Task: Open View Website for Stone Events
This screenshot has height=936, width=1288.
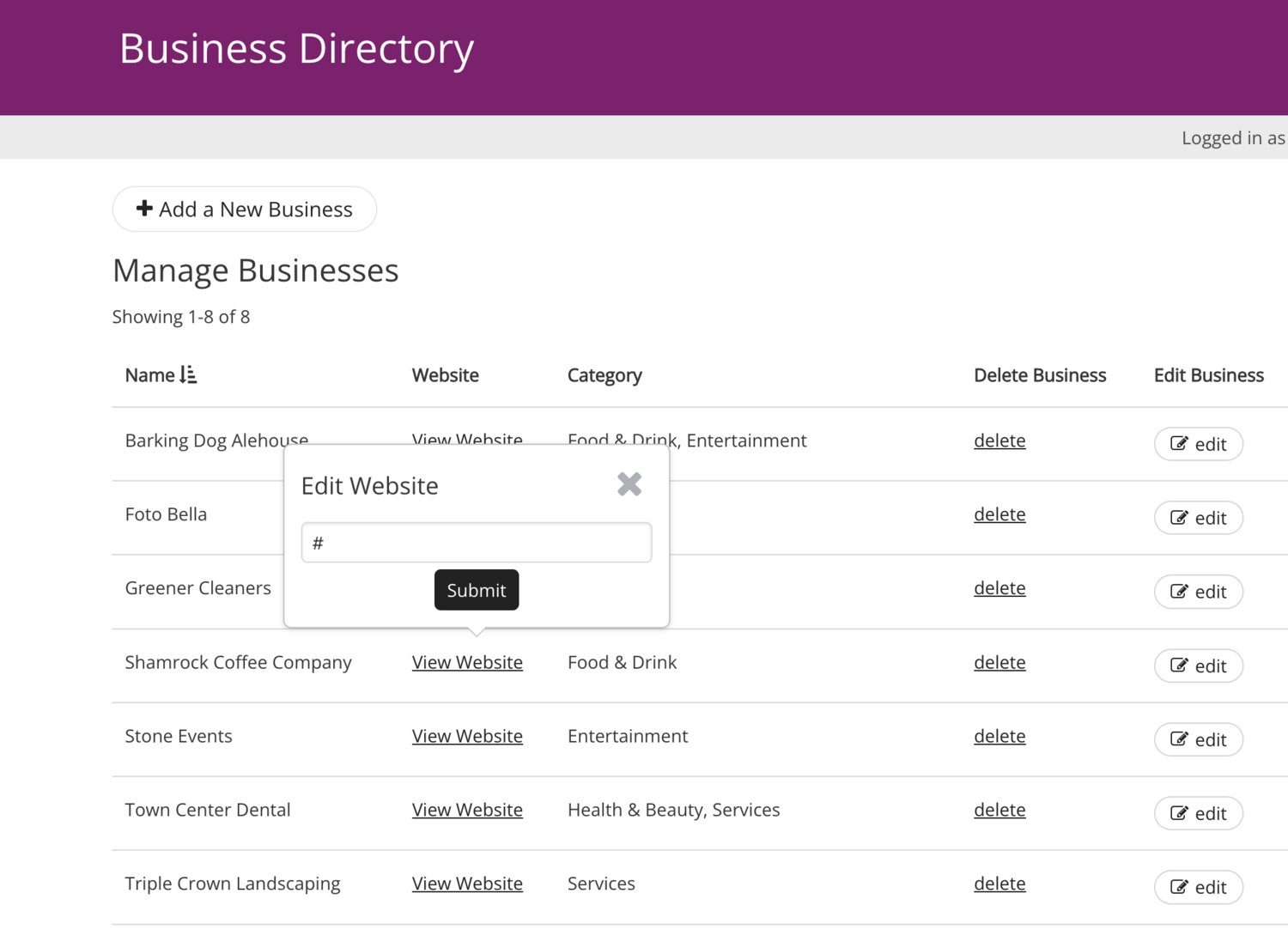Action: click(467, 736)
